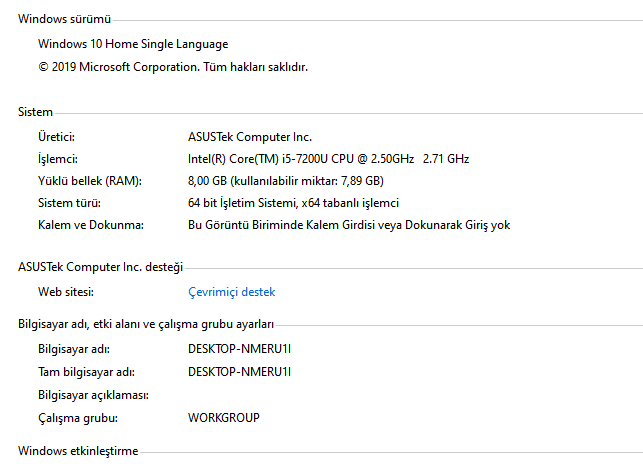Click the Windows sürümü section heading
643x466 pixels.
[64, 19]
